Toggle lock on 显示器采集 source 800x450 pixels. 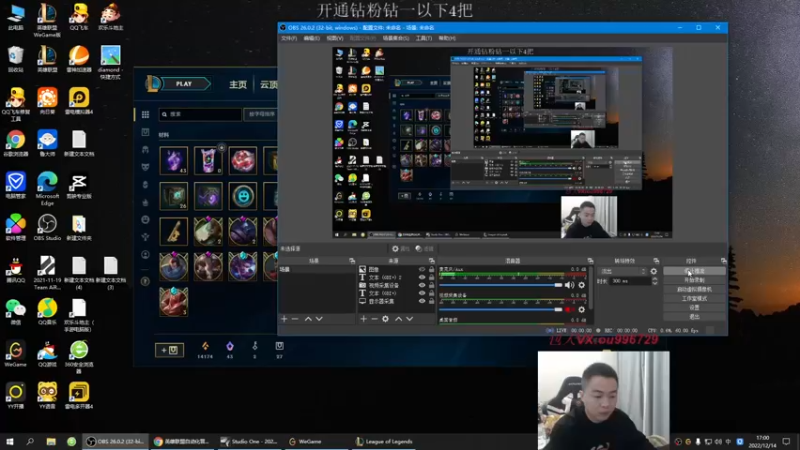[x=432, y=301]
